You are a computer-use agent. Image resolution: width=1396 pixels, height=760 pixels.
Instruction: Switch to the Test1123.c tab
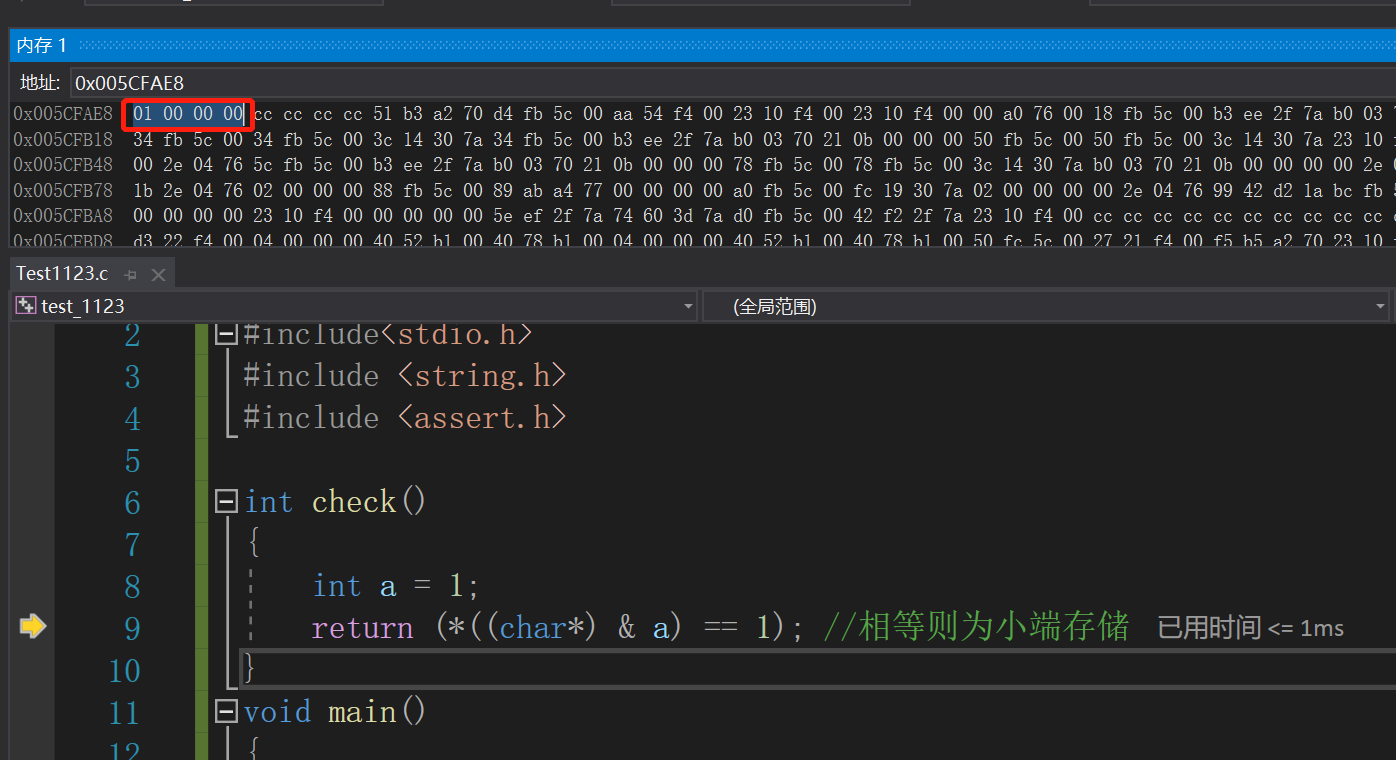point(62,274)
